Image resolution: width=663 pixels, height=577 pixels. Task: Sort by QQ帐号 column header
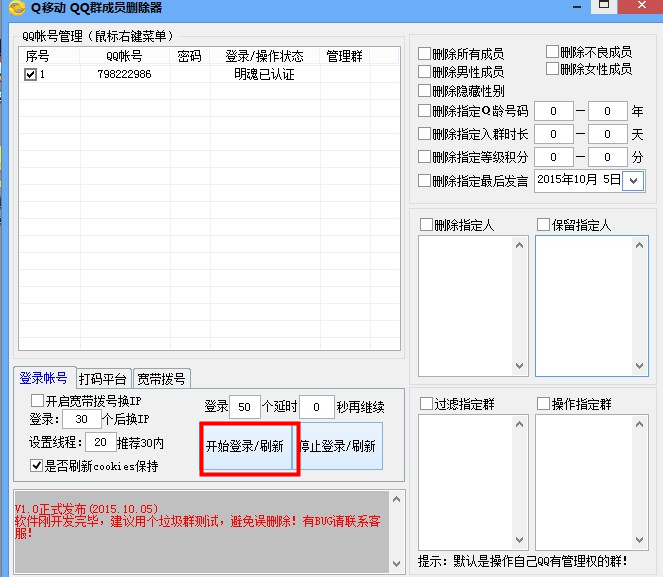[124, 56]
